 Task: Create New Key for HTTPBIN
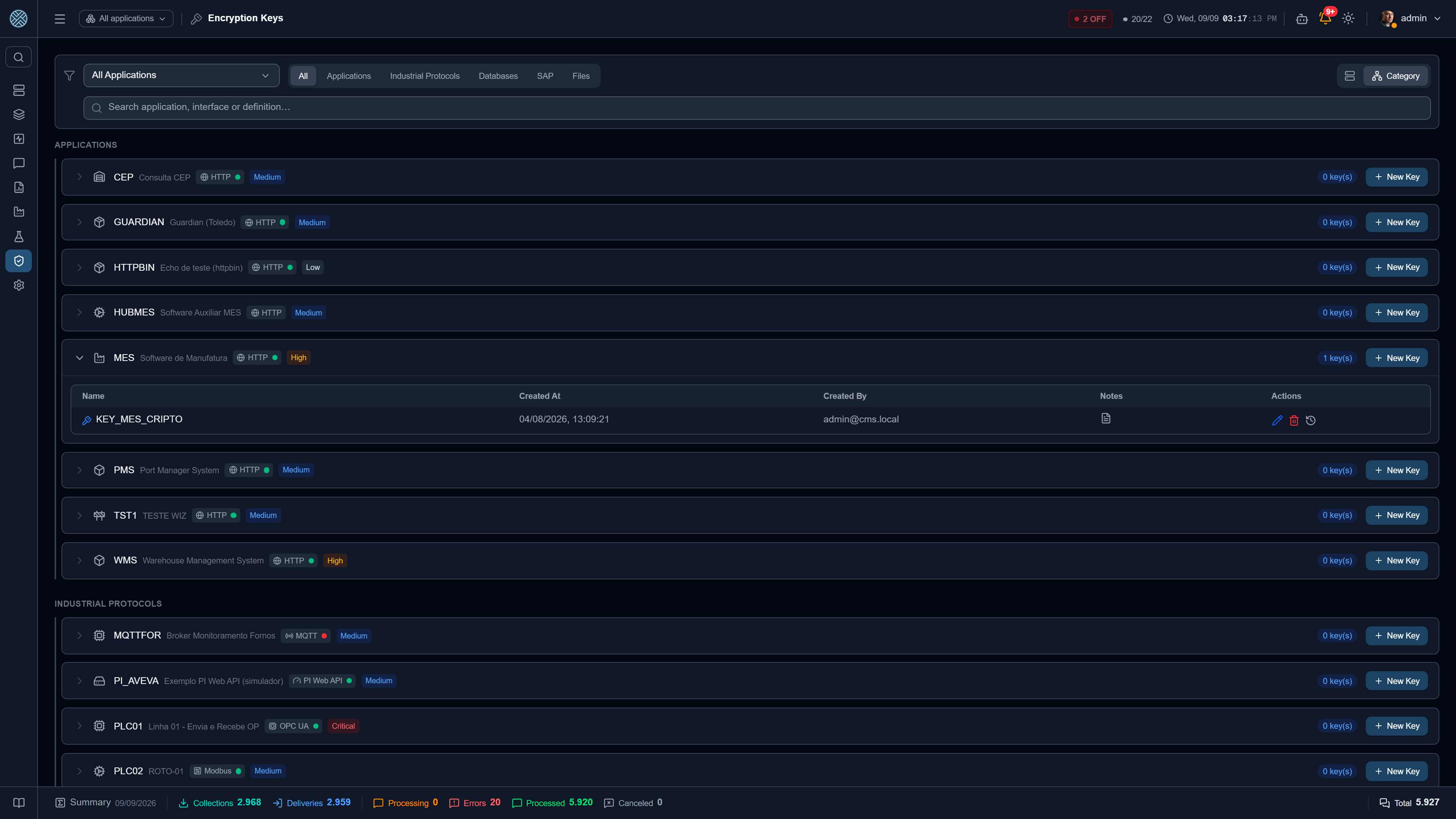pyautogui.click(x=1396, y=267)
